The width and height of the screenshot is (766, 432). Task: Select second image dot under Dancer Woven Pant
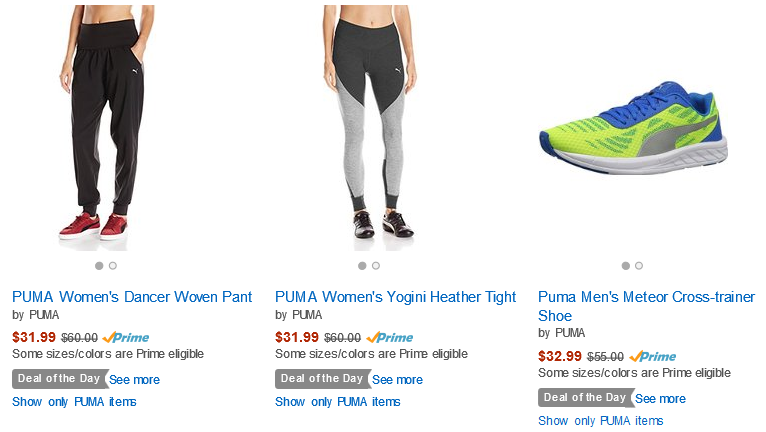(113, 266)
